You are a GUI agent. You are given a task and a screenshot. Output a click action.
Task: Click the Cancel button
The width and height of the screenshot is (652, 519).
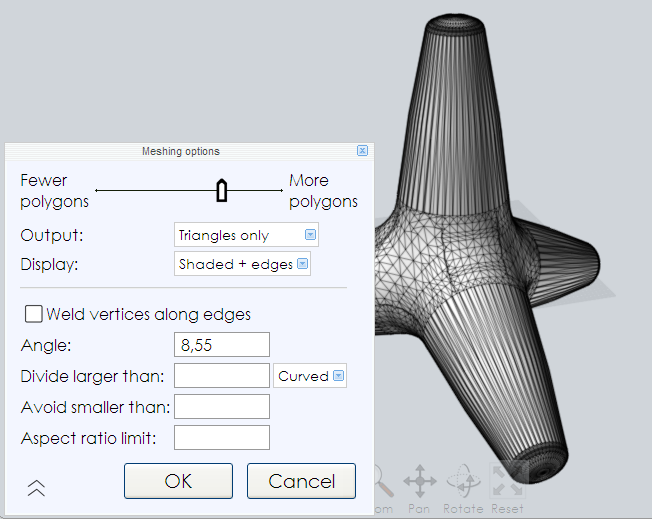pyautogui.click(x=301, y=481)
